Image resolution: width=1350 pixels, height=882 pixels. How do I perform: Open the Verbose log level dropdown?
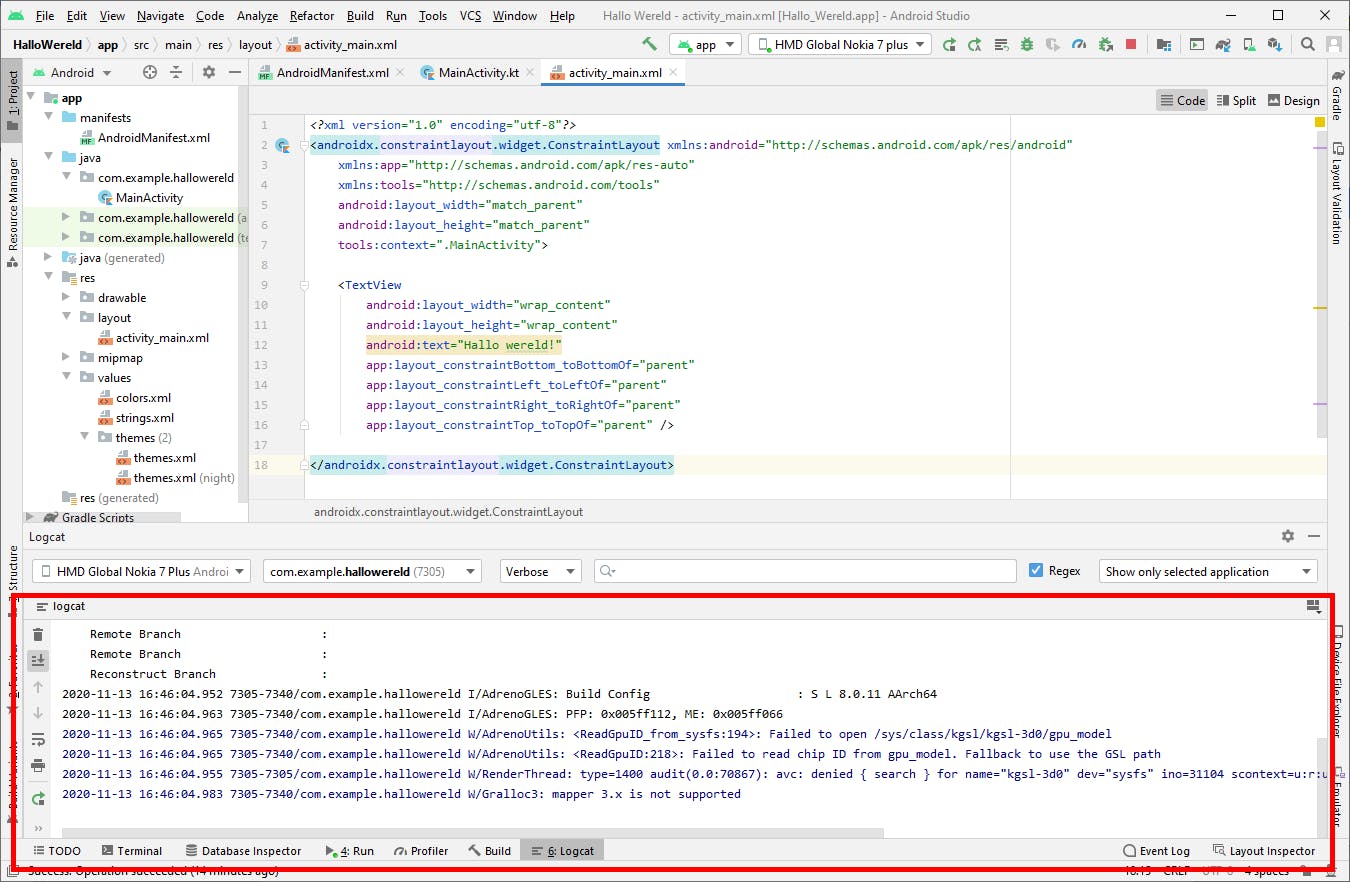coord(541,571)
